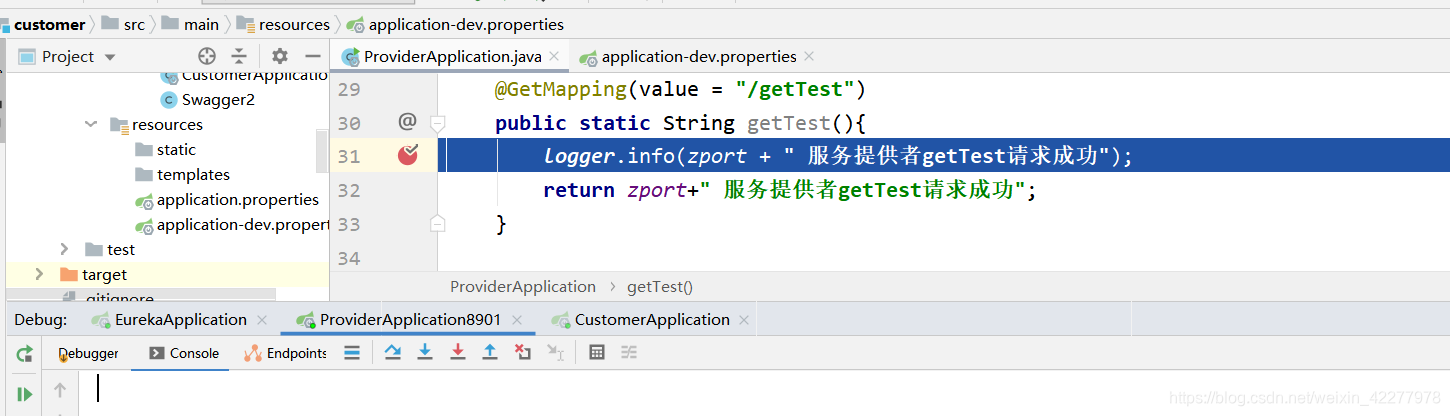
Task: Click the Trace Current Stream Chain icon
Action: pyautogui.click(x=629, y=352)
